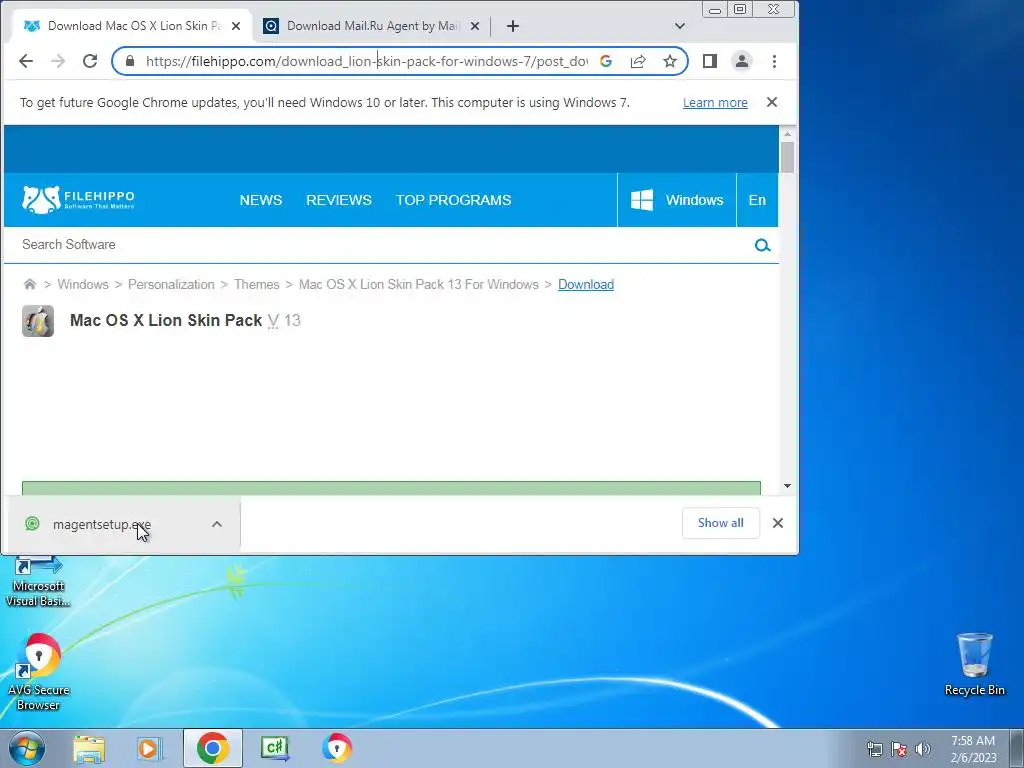Open the Personalization breadcrumb link
This screenshot has height=768, width=1024.
[171, 285]
